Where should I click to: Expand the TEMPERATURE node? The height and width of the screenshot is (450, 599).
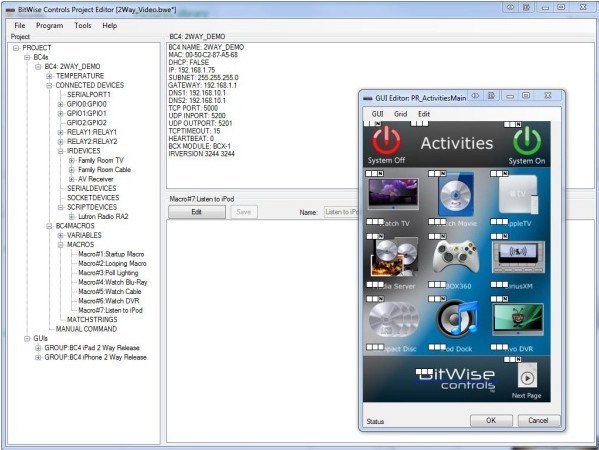pos(49,76)
